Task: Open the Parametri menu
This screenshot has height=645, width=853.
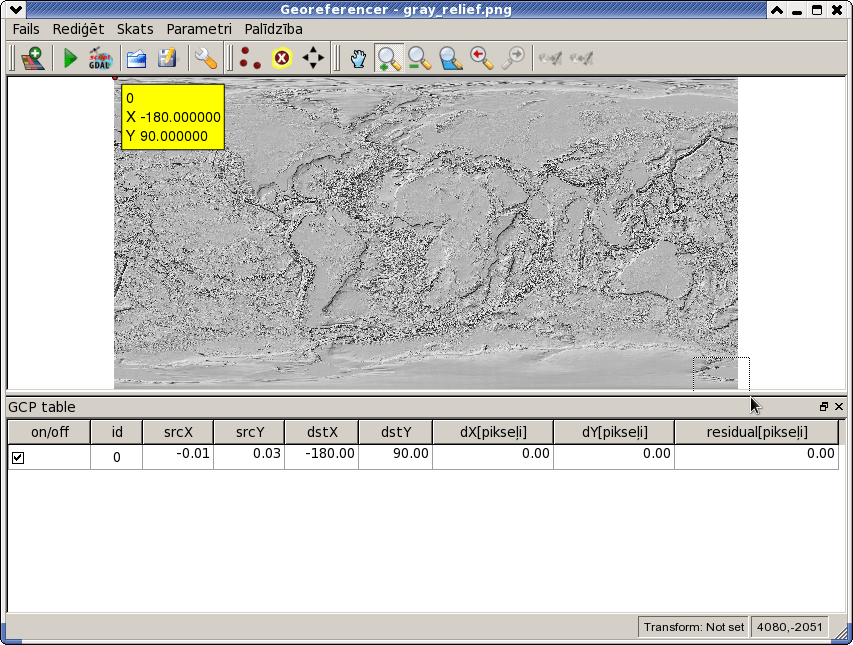Action: [x=199, y=29]
